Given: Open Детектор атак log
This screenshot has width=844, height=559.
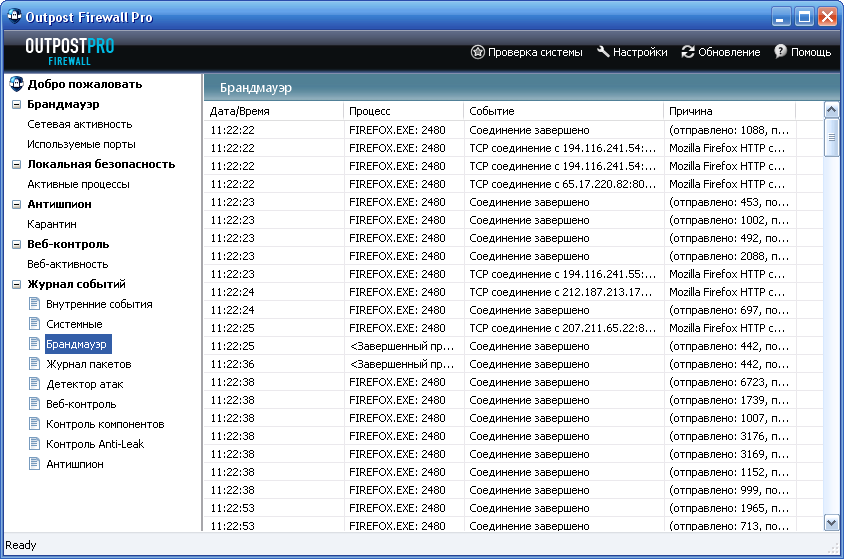Looking at the screenshot, I should pos(85,384).
